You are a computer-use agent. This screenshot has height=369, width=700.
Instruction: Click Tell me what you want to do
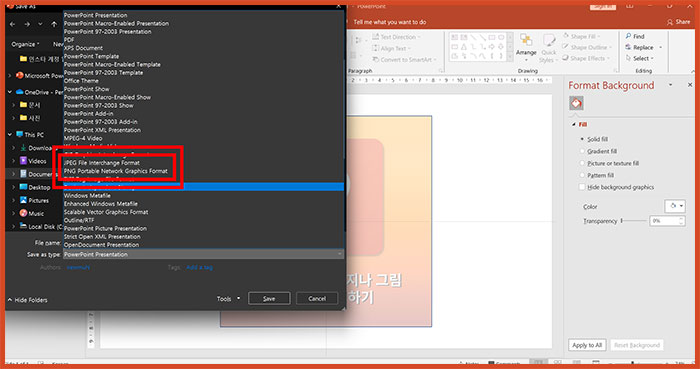(x=390, y=22)
